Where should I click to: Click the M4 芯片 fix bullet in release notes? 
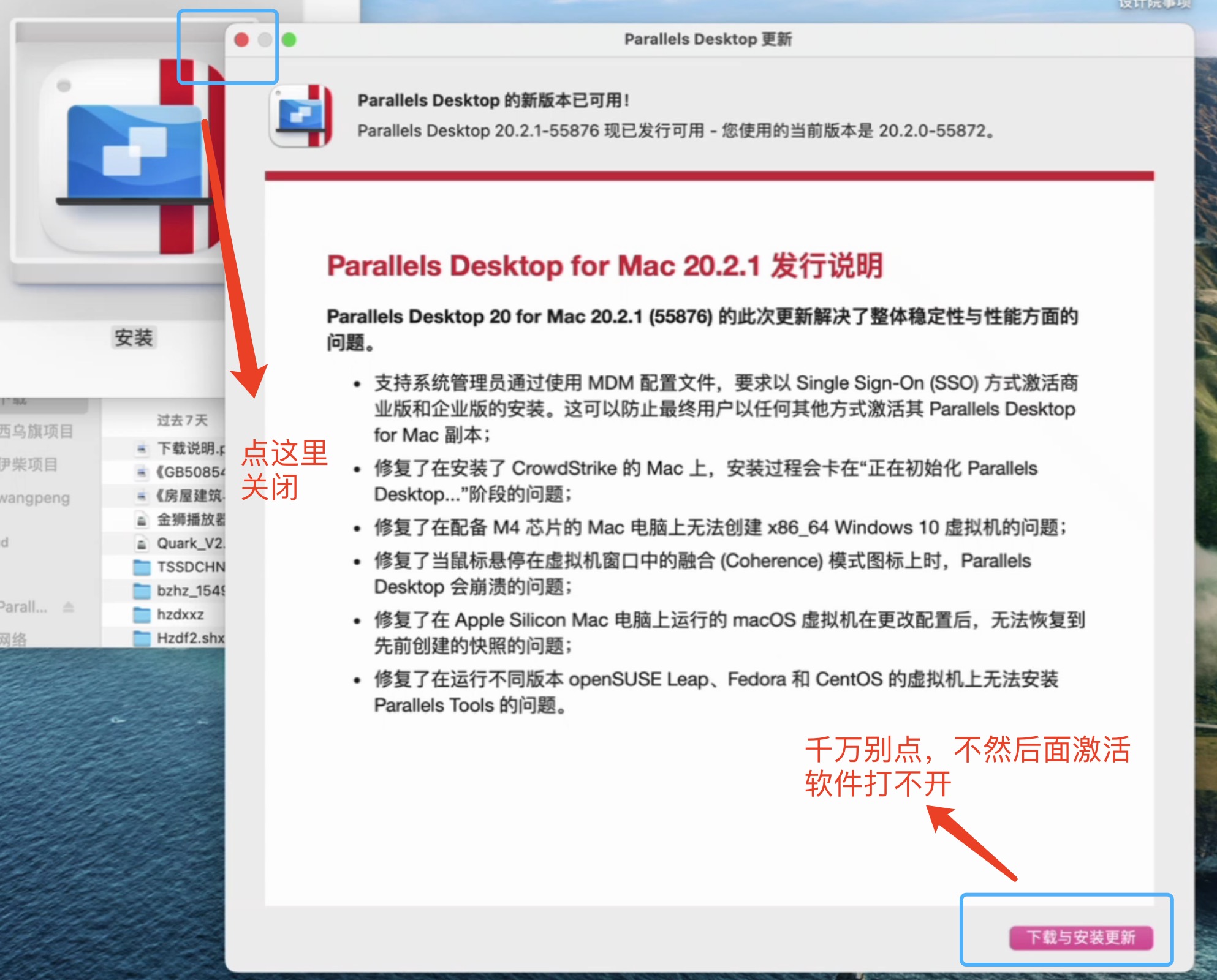pyautogui.click(x=721, y=527)
